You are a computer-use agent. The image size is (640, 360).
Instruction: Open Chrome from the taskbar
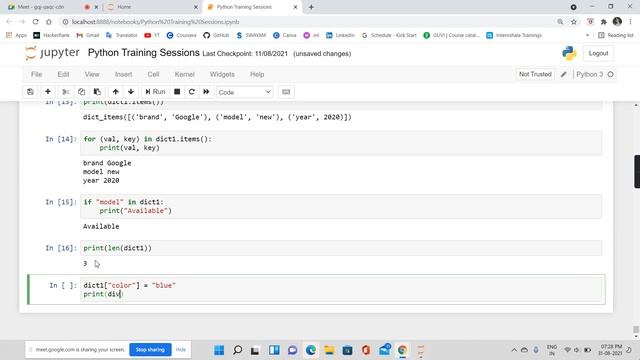(402, 350)
